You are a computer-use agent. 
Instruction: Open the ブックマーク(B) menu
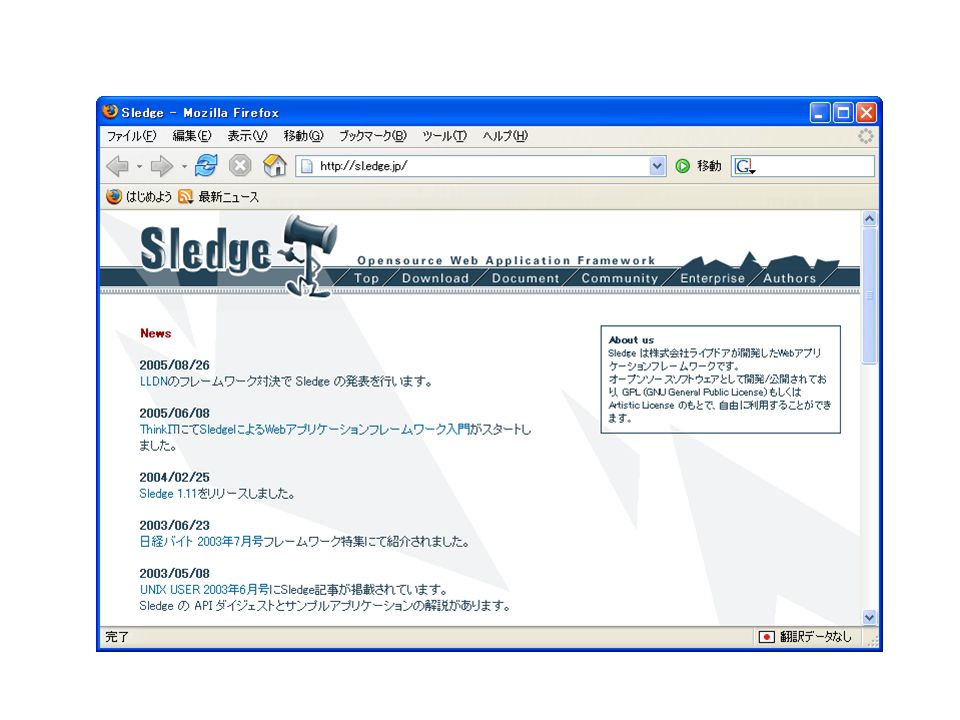coord(372,136)
